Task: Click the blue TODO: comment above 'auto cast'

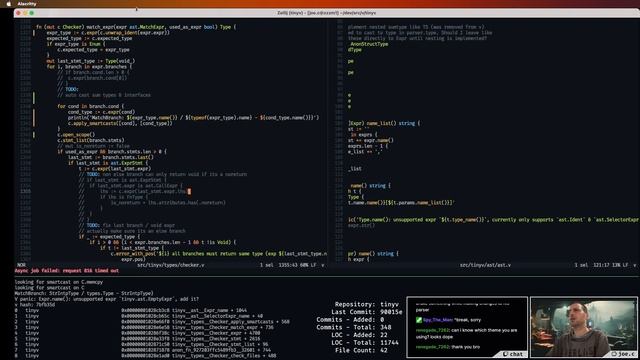Action: (72, 89)
